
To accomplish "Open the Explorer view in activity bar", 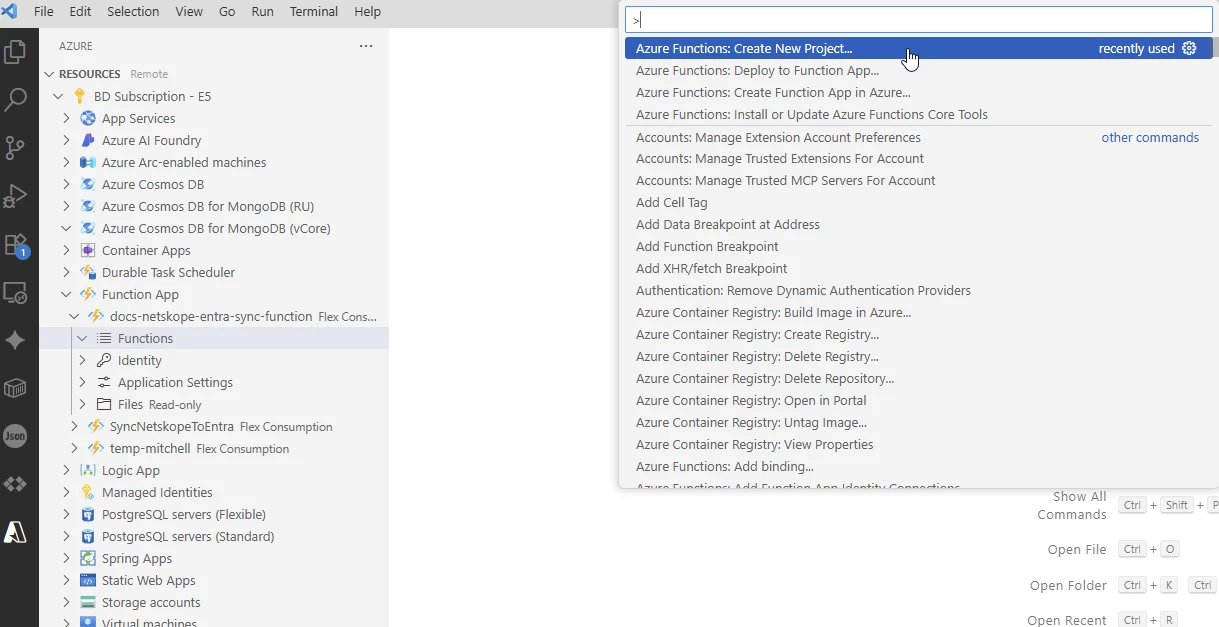I will tap(15, 52).
